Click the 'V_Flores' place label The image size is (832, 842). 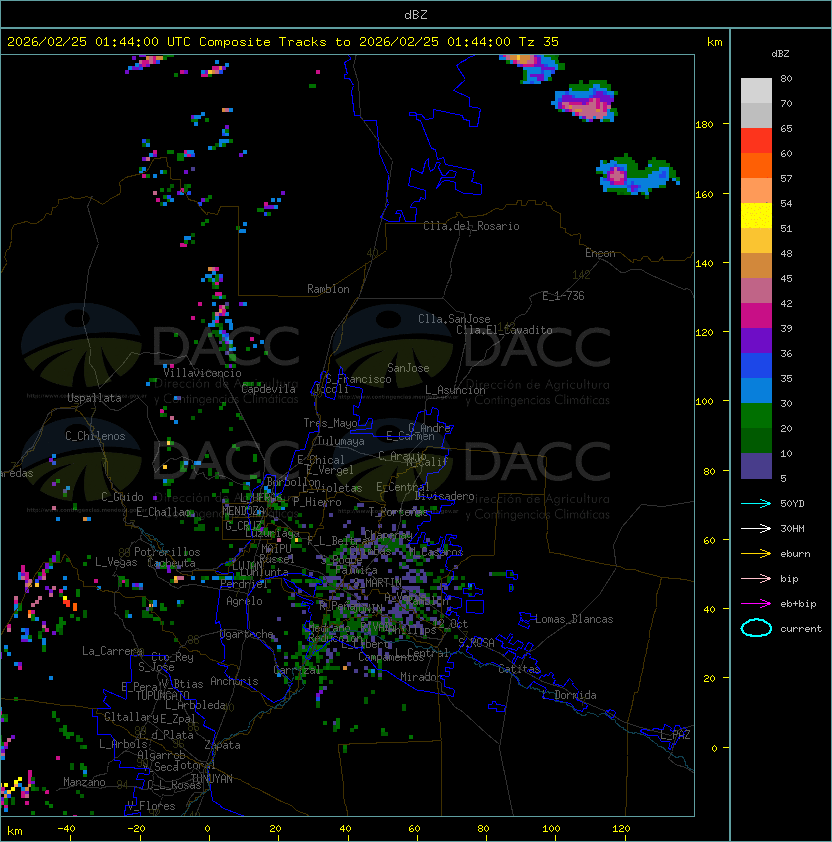[151, 806]
